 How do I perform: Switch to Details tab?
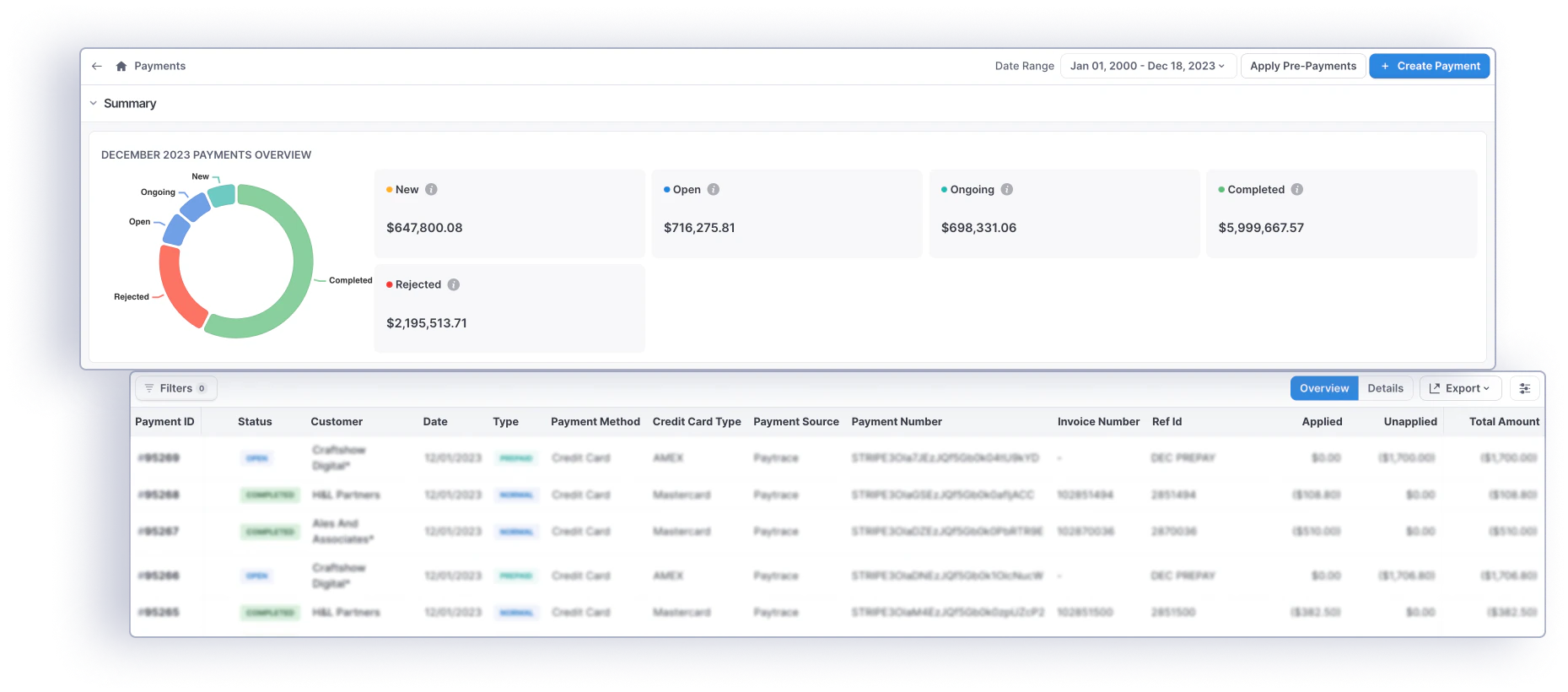pos(1385,388)
